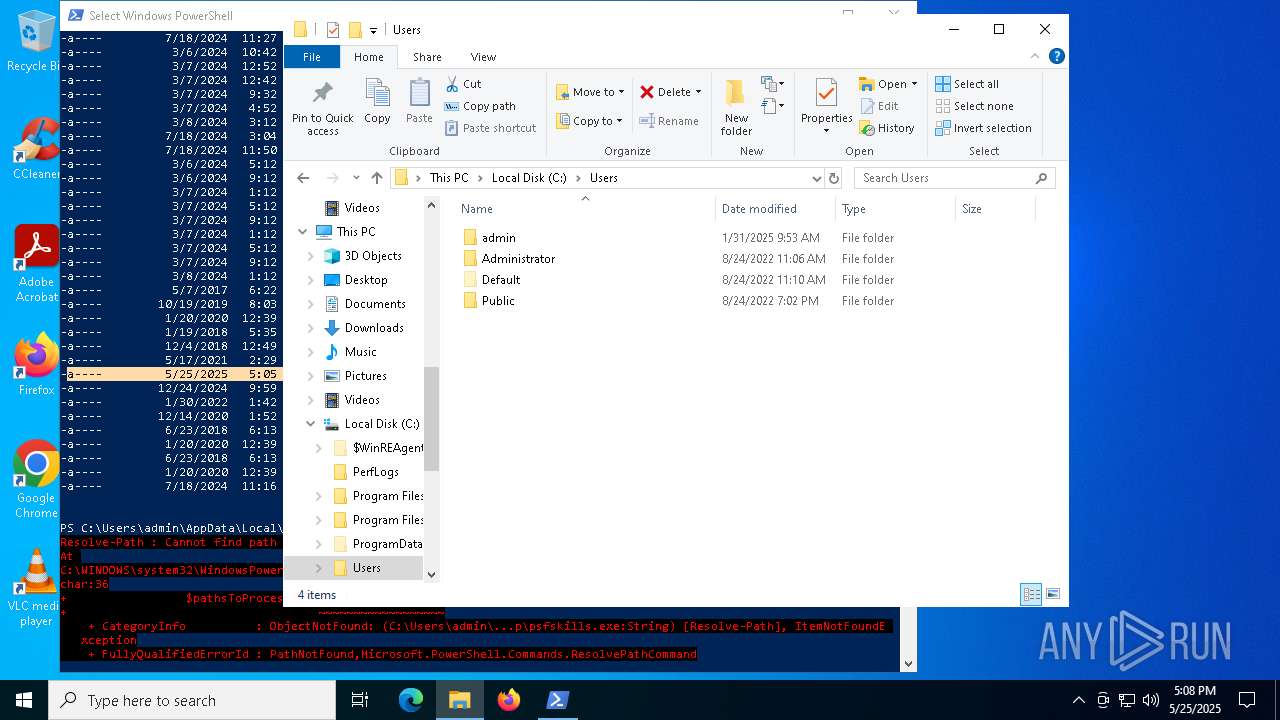1280x720 pixels.
Task: Open volume control in tray
Action: (x=1151, y=700)
